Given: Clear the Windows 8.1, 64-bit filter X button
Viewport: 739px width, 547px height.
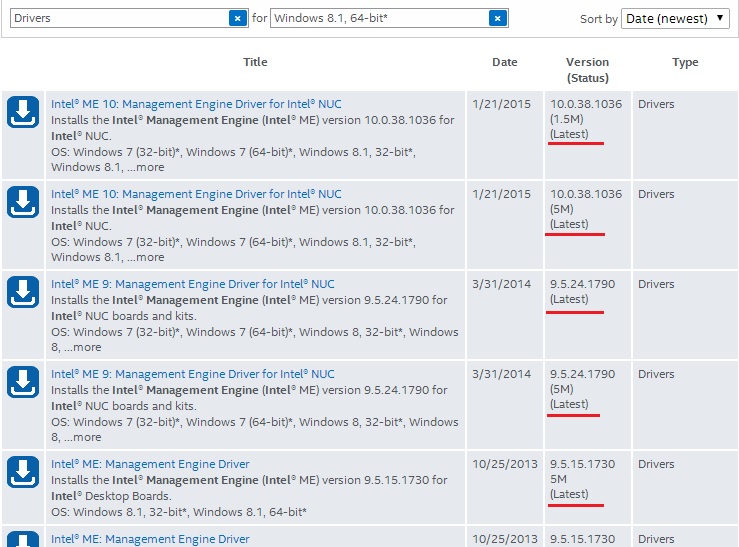Looking at the screenshot, I should coord(498,18).
